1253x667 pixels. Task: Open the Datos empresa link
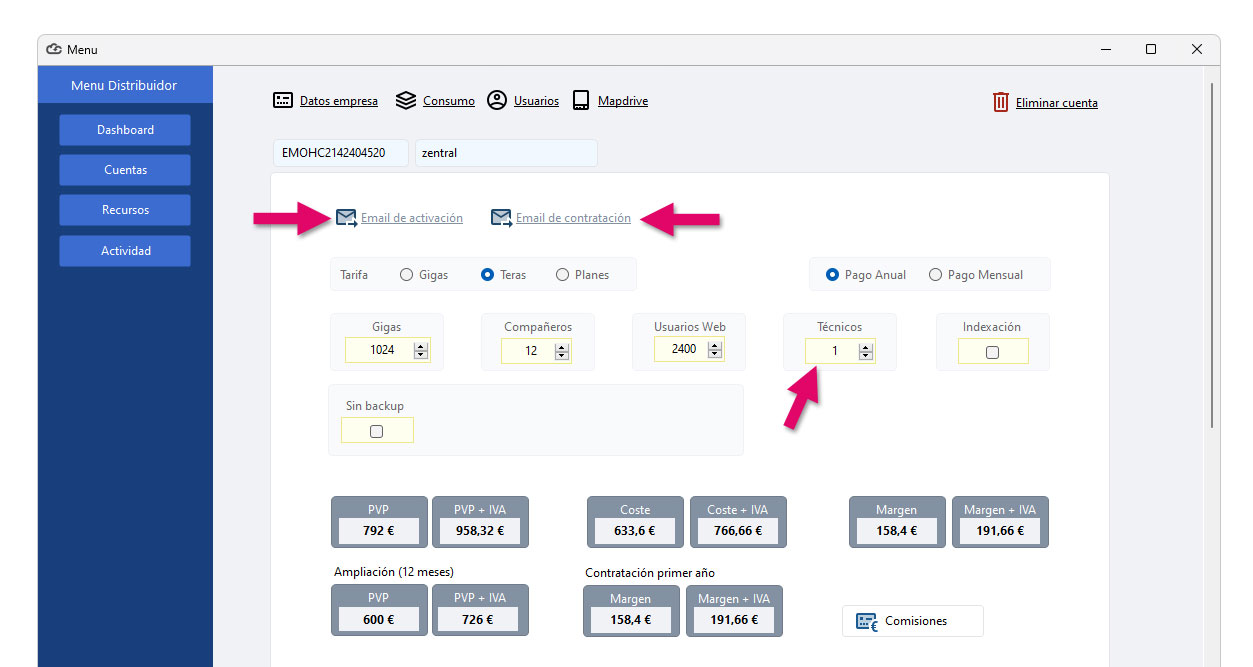339,101
